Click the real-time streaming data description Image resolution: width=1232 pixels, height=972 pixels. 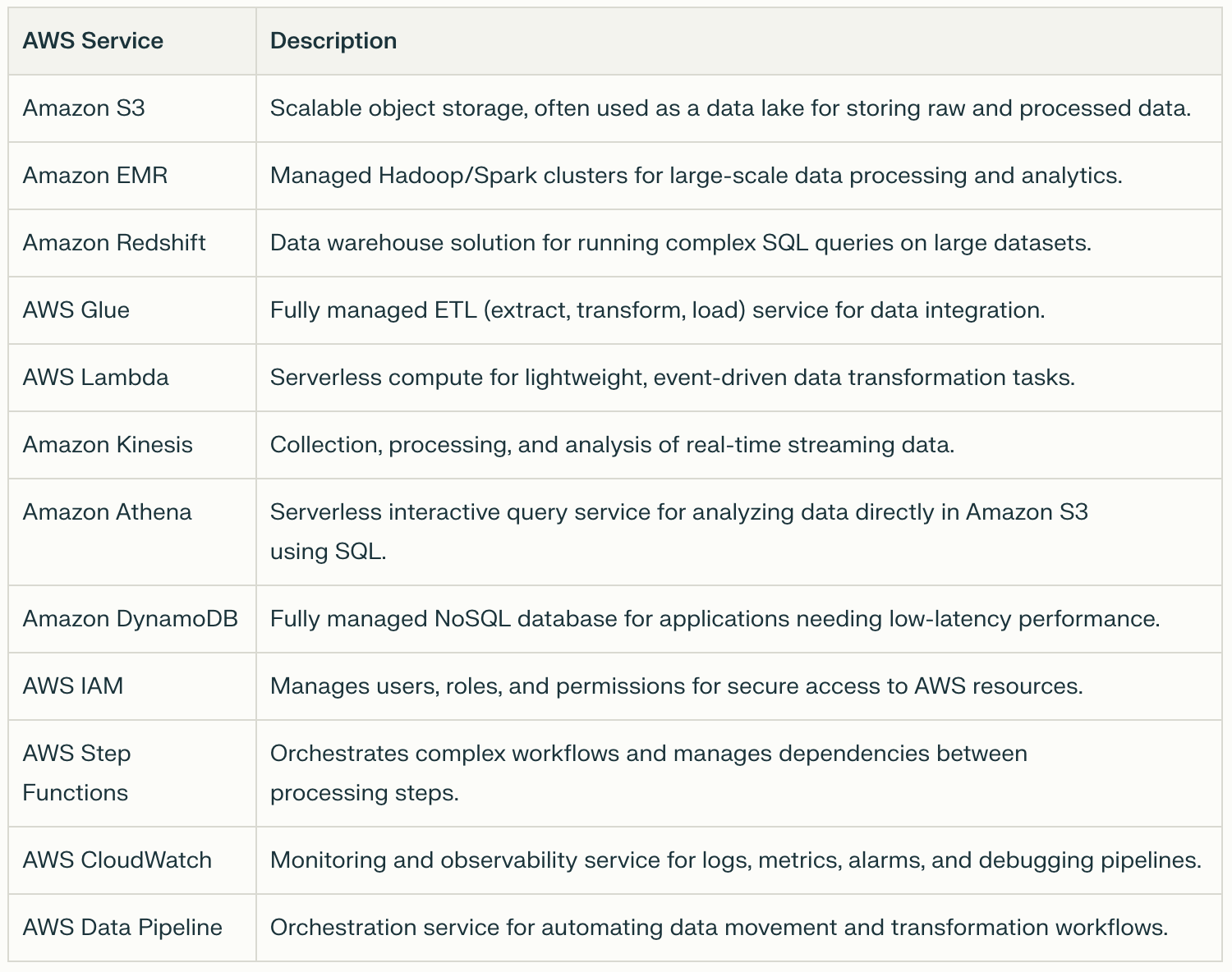click(x=613, y=445)
